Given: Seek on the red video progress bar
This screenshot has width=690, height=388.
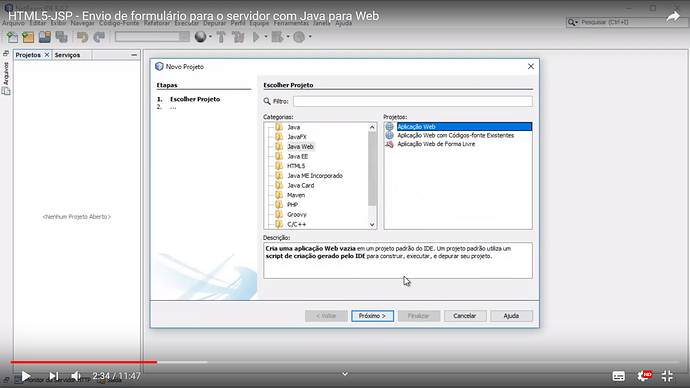Looking at the screenshot, I should click(84, 362).
